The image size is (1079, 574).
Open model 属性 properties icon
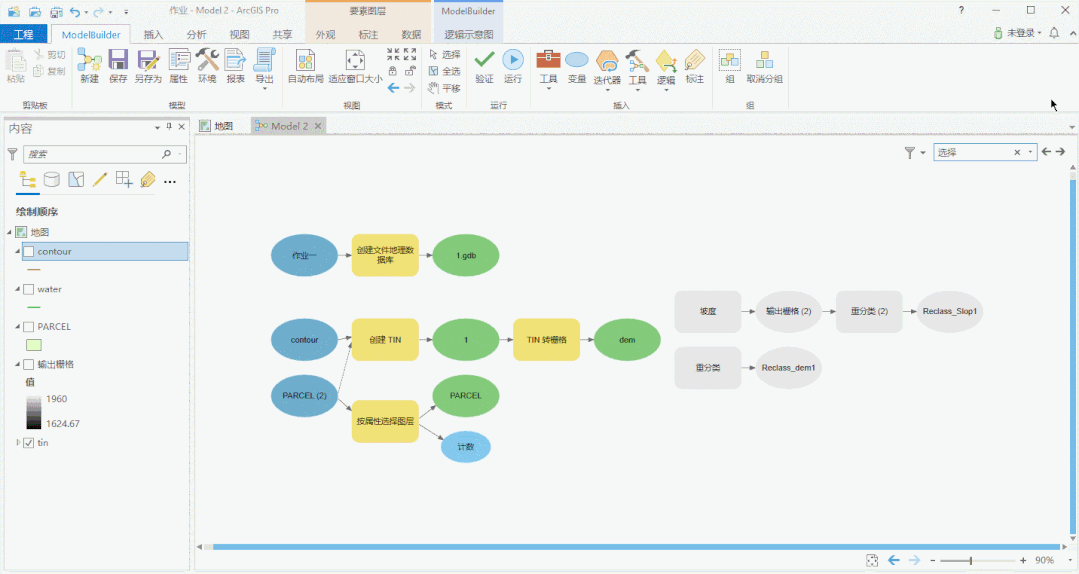coord(179,61)
